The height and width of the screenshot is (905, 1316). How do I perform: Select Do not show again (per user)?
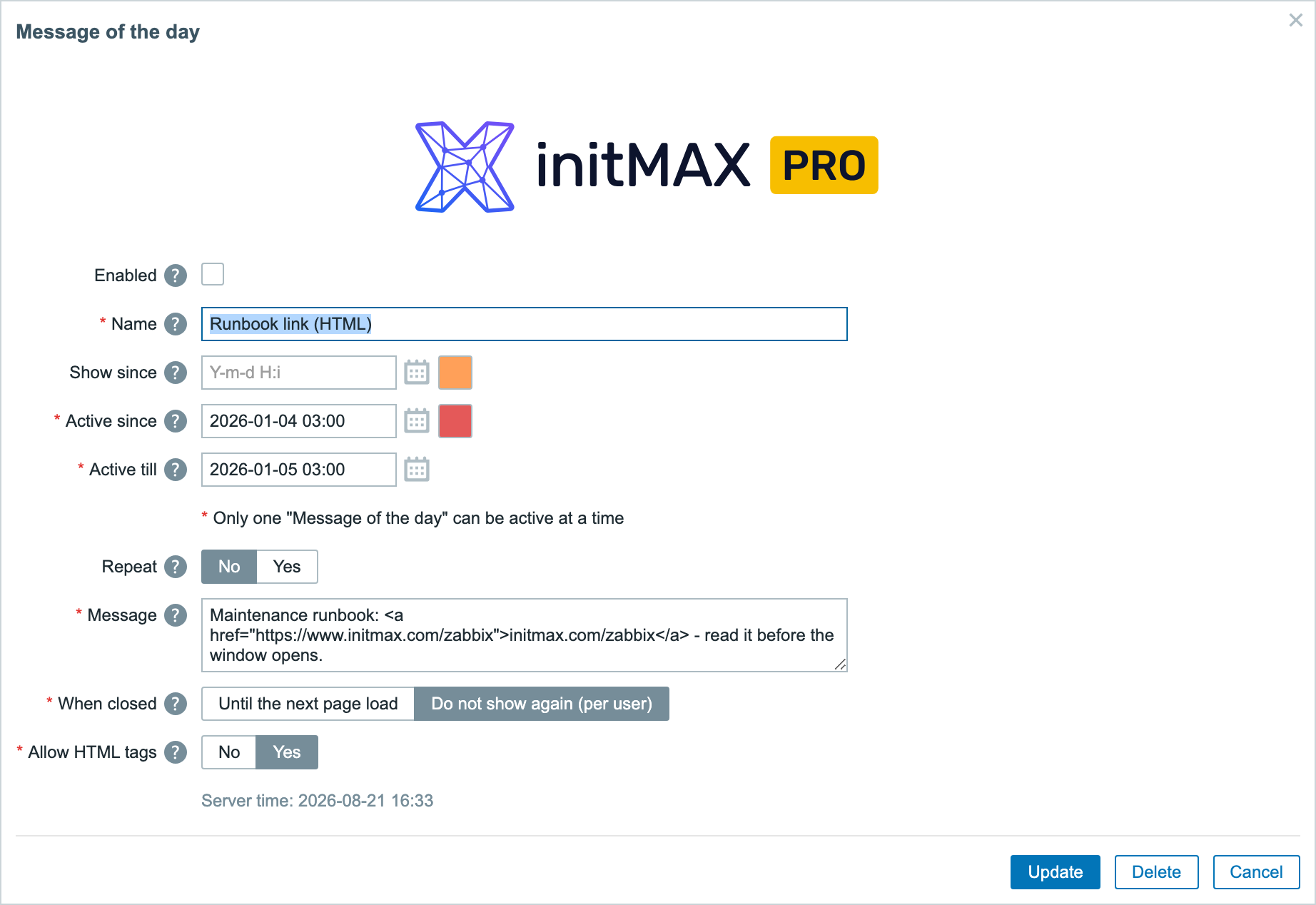point(542,704)
